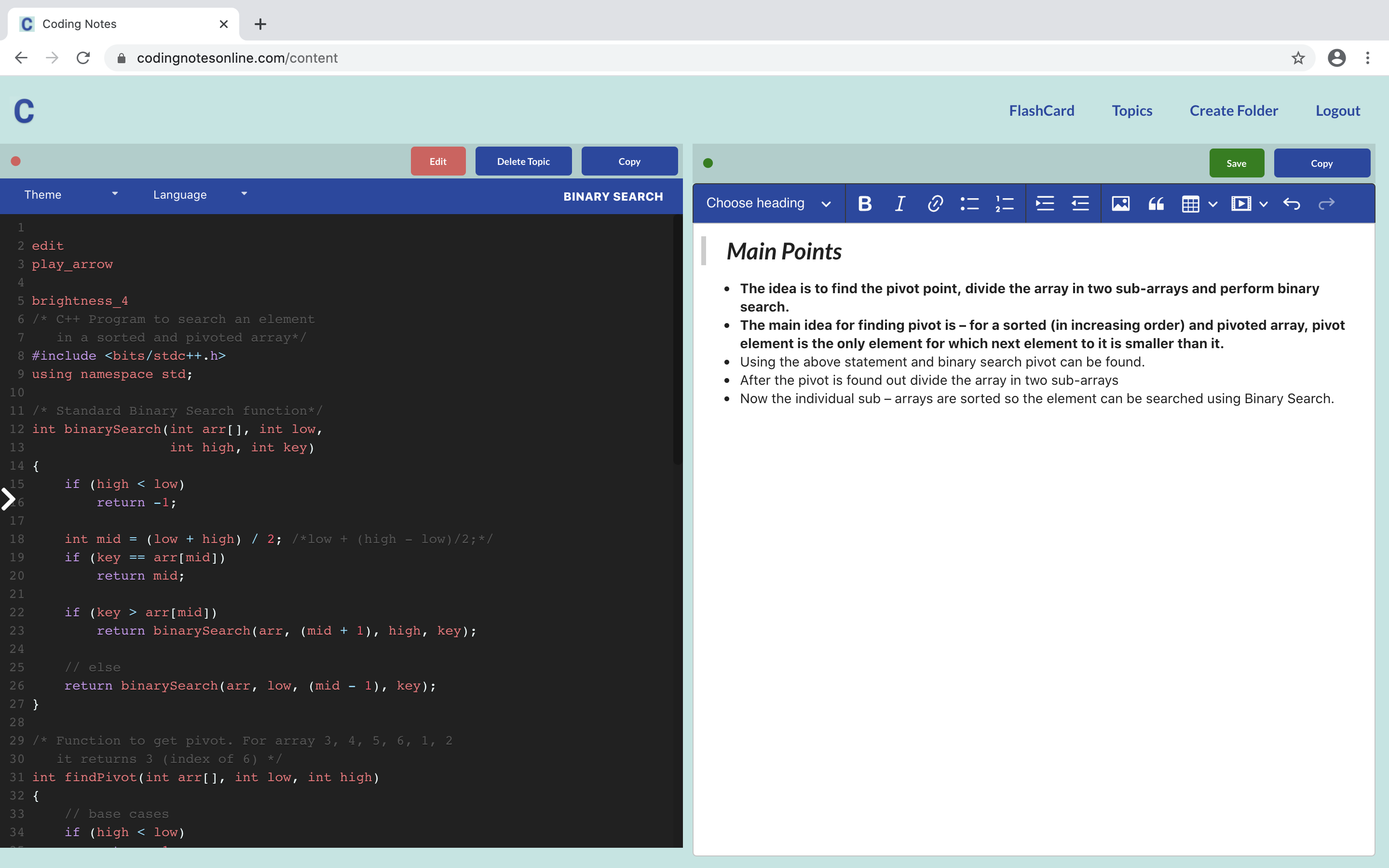This screenshot has height=868, width=1389.
Task: Open the Topics menu item
Action: 1131,110
